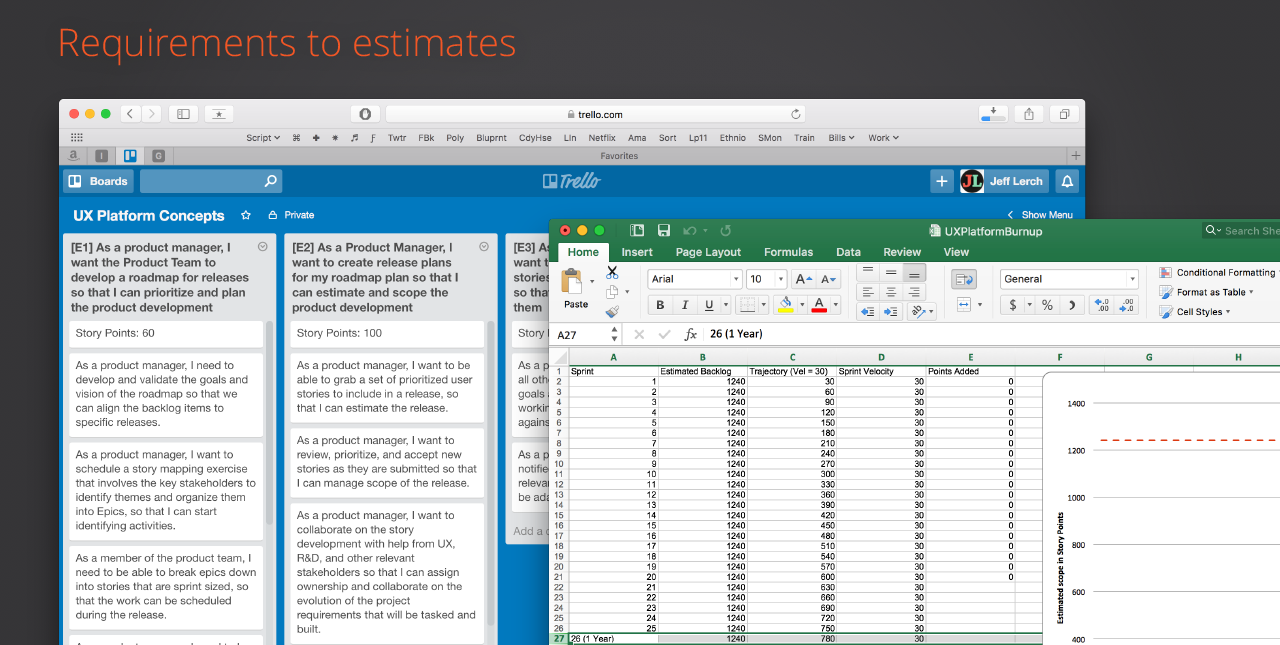This screenshot has width=1280, height=645.
Task: Click the Merge cells icon
Action: click(964, 304)
